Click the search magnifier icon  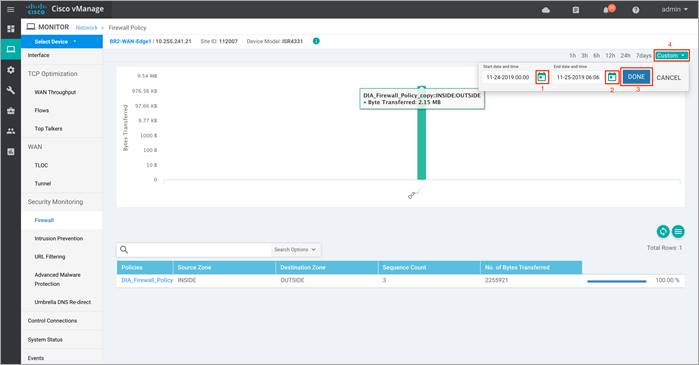pyautogui.click(x=124, y=250)
